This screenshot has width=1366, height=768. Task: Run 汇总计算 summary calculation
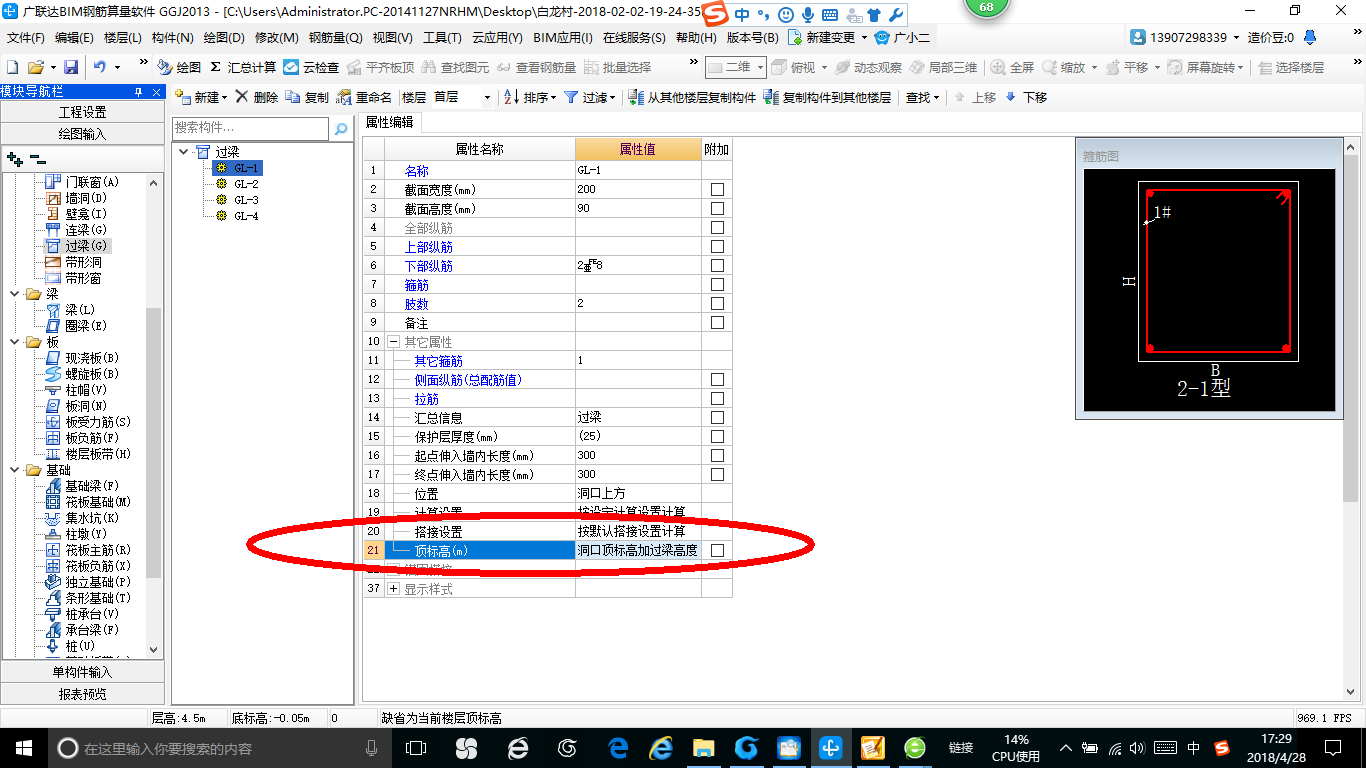point(243,67)
